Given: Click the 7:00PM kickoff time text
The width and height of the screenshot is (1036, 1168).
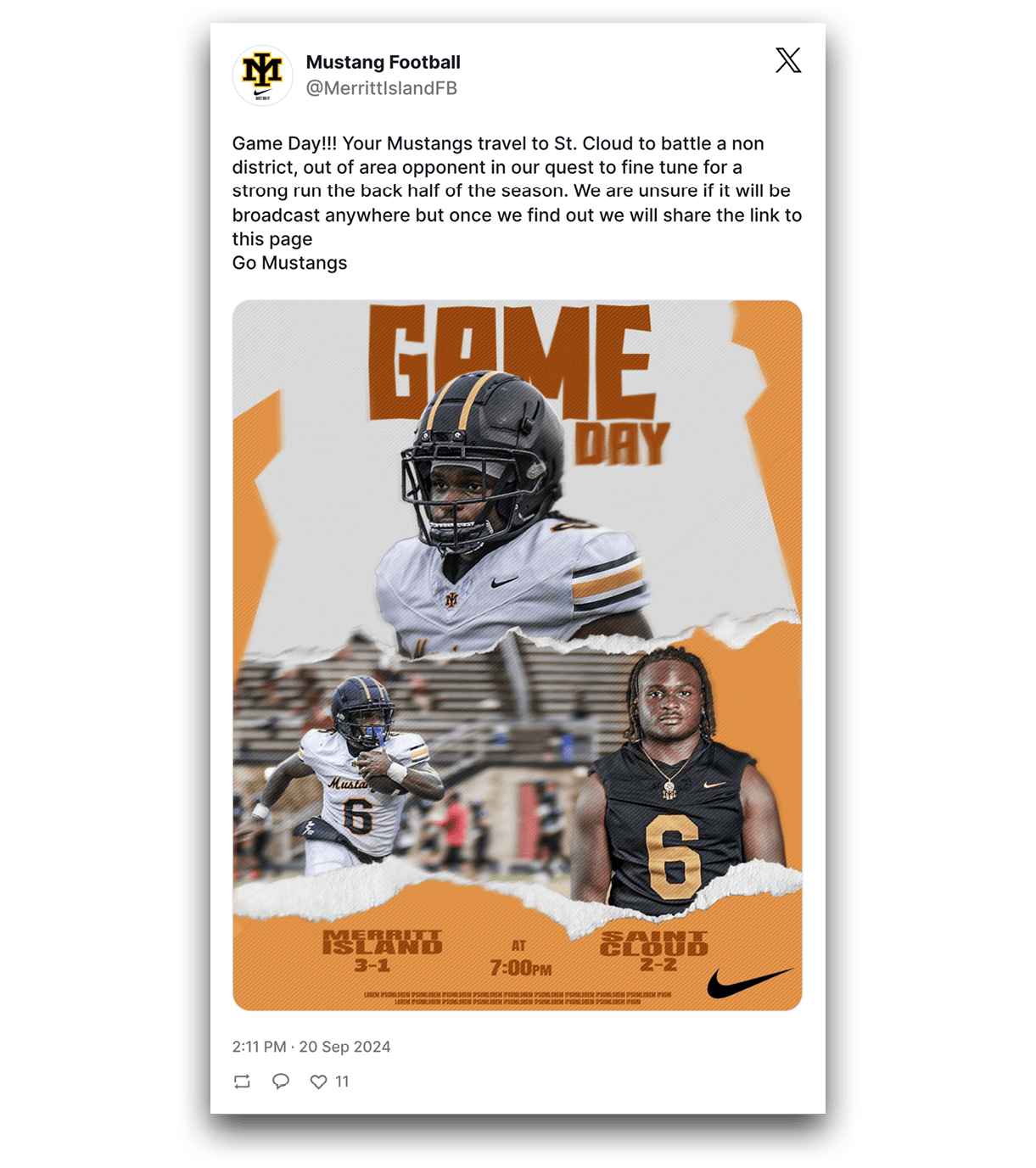Looking at the screenshot, I should (x=520, y=968).
